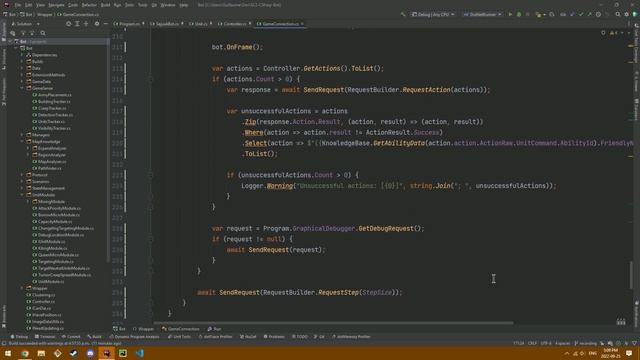Viewport: 640px width, 360px height.
Task: Click magnifier search icon in Solution explorer toolbar
Action: tap(43, 33)
